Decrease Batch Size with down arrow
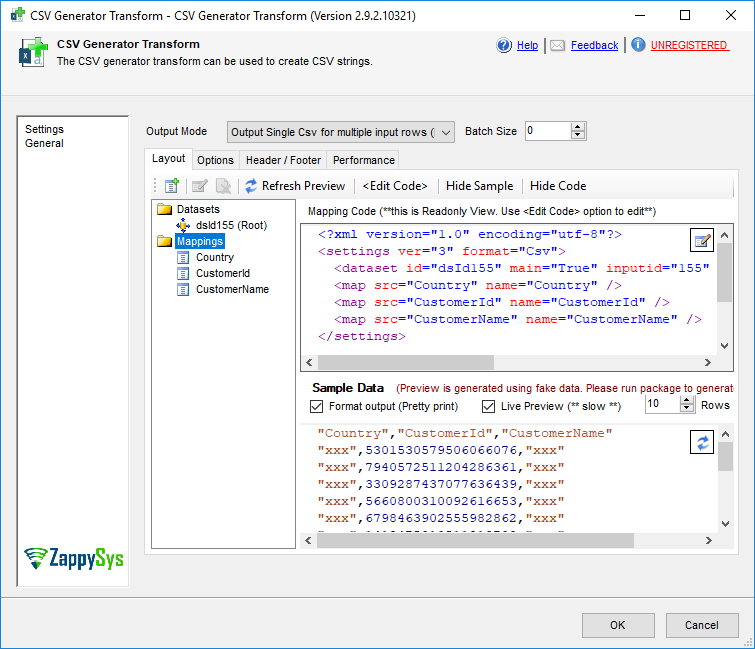The width and height of the screenshot is (755, 649). (577, 135)
